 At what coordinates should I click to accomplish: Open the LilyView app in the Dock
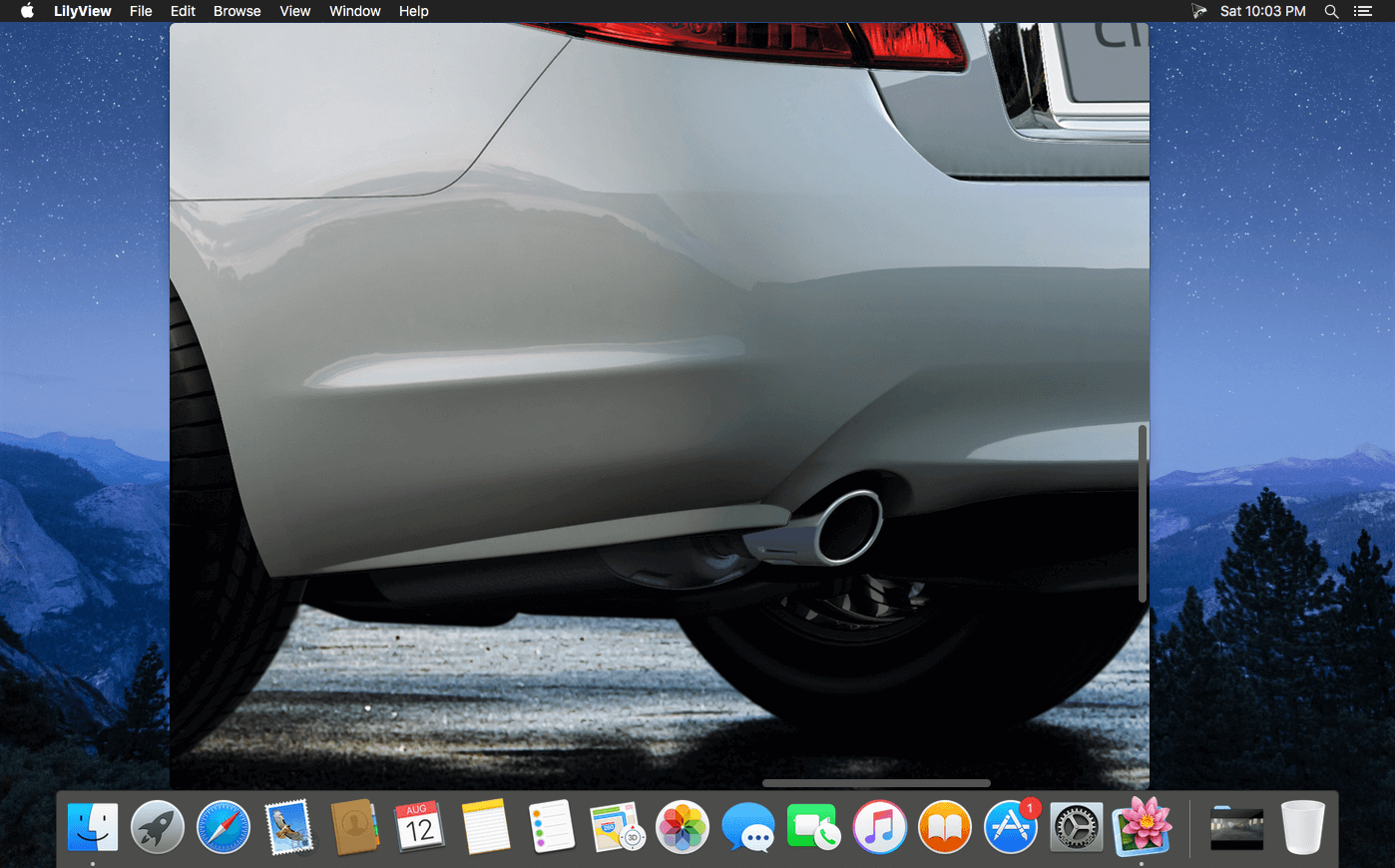click(x=1142, y=827)
